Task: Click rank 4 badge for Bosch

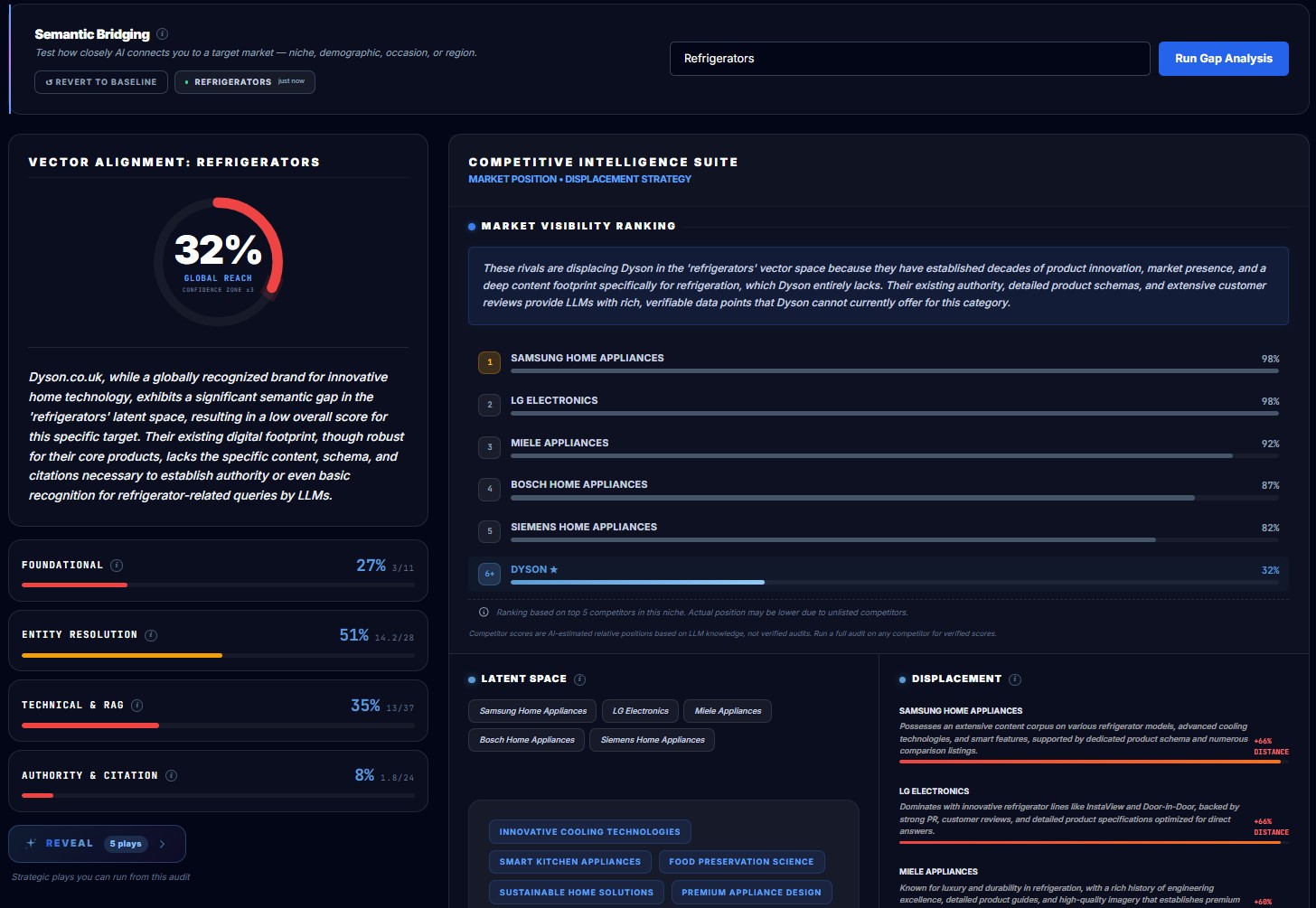Action: point(490,489)
